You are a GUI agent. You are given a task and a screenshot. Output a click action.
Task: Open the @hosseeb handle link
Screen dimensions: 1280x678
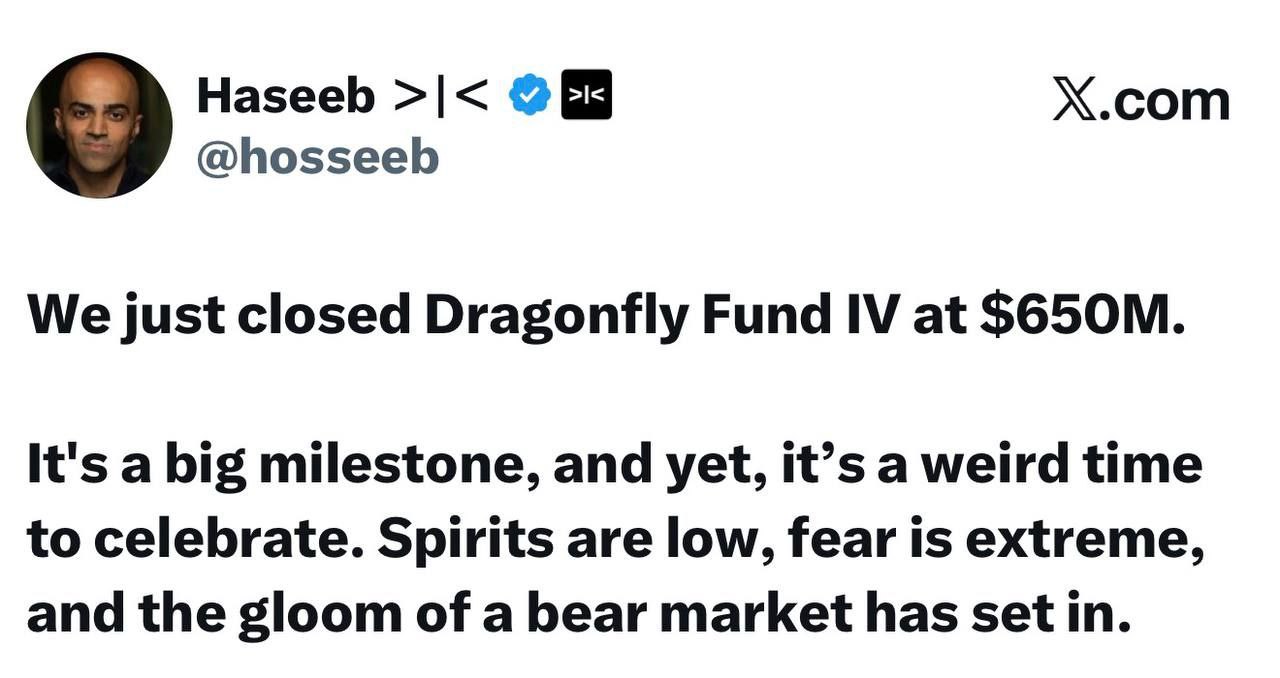pyautogui.click(x=317, y=157)
